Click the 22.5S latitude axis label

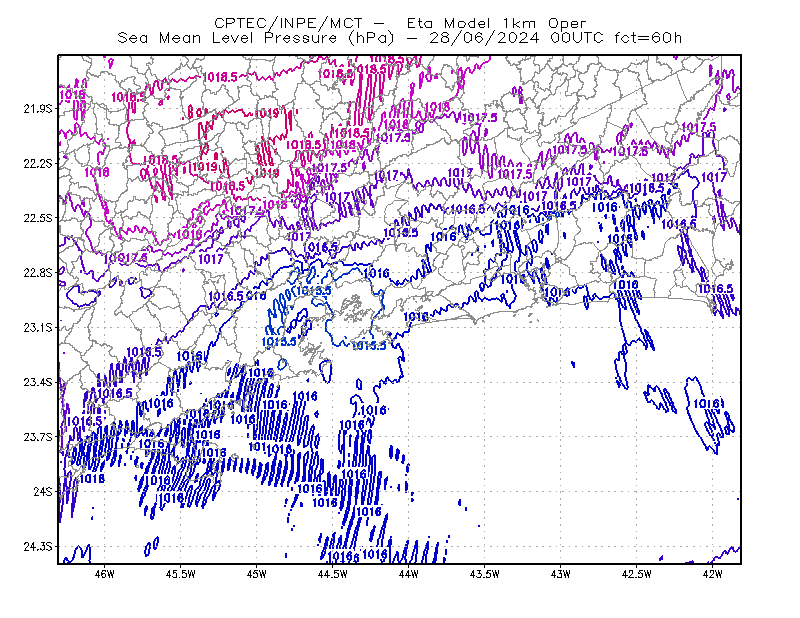[38, 218]
